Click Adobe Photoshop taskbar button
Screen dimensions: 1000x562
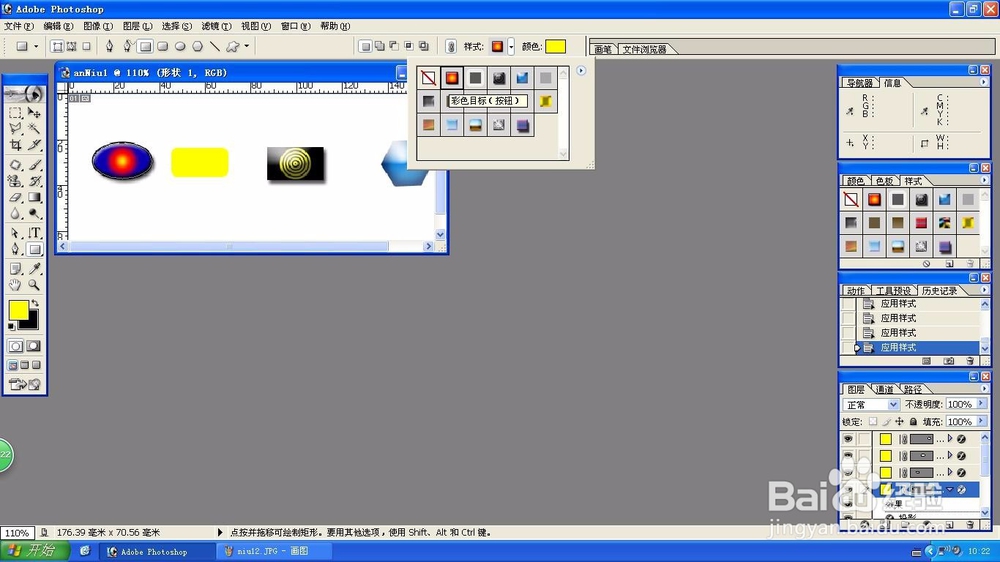(x=156, y=551)
